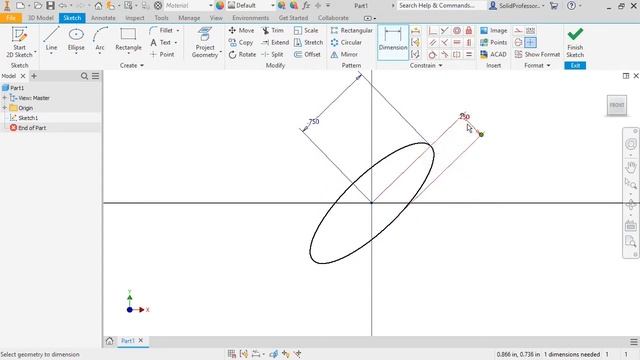Open the Fillet dropdown arrow
The width and height of the screenshot is (640, 360).
click(x=178, y=31)
